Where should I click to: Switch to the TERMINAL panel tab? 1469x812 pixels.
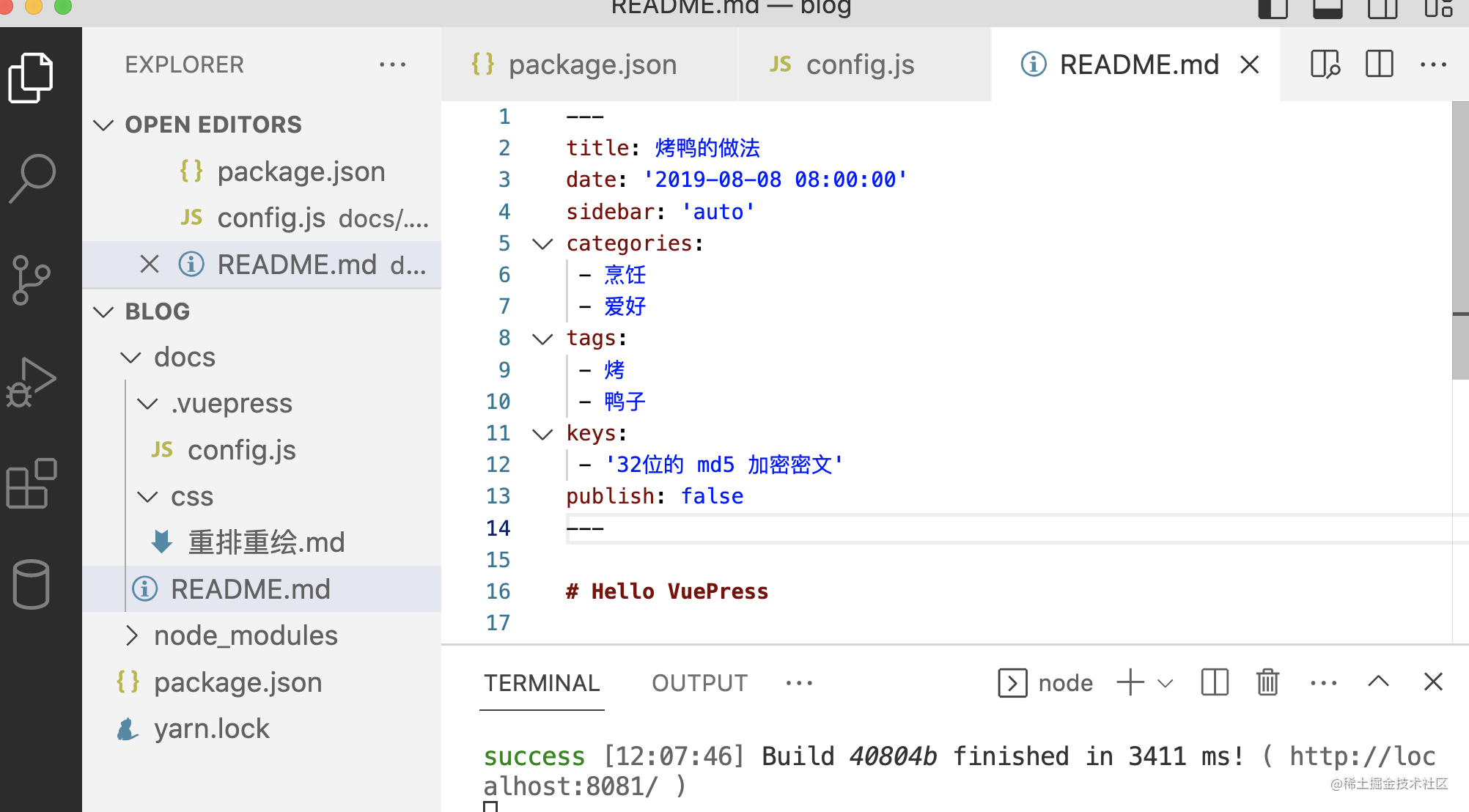click(542, 683)
